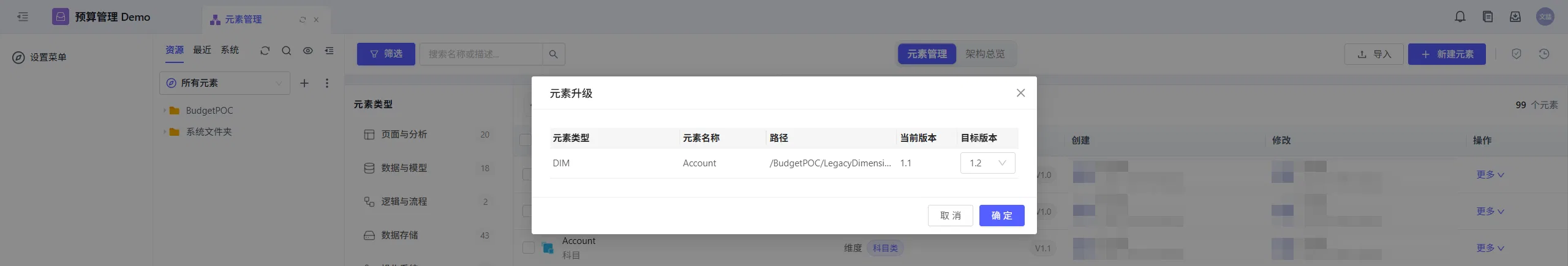Switch to 系统 tab
The height and width of the screenshot is (266, 1568).
click(230, 50)
